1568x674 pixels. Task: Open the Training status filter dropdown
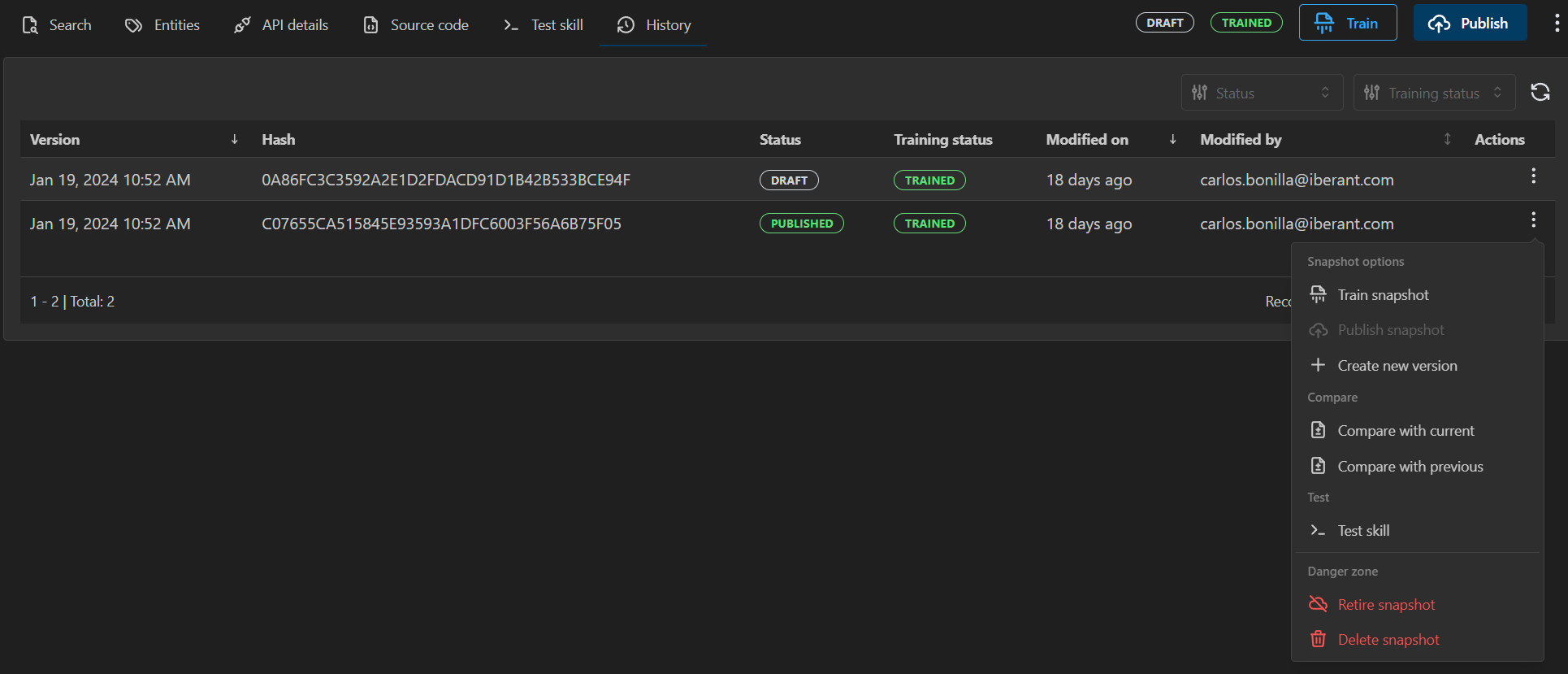click(1434, 93)
